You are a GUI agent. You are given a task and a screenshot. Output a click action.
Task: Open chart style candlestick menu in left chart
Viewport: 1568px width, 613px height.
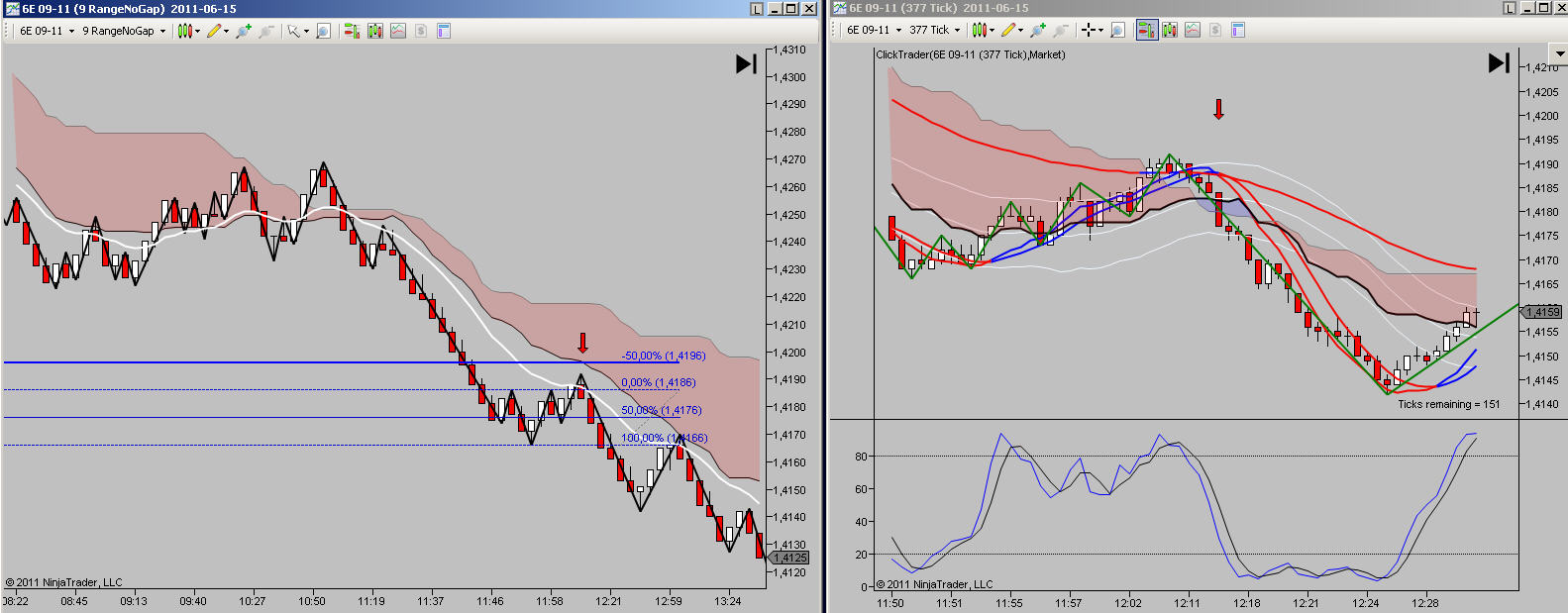coord(184,31)
